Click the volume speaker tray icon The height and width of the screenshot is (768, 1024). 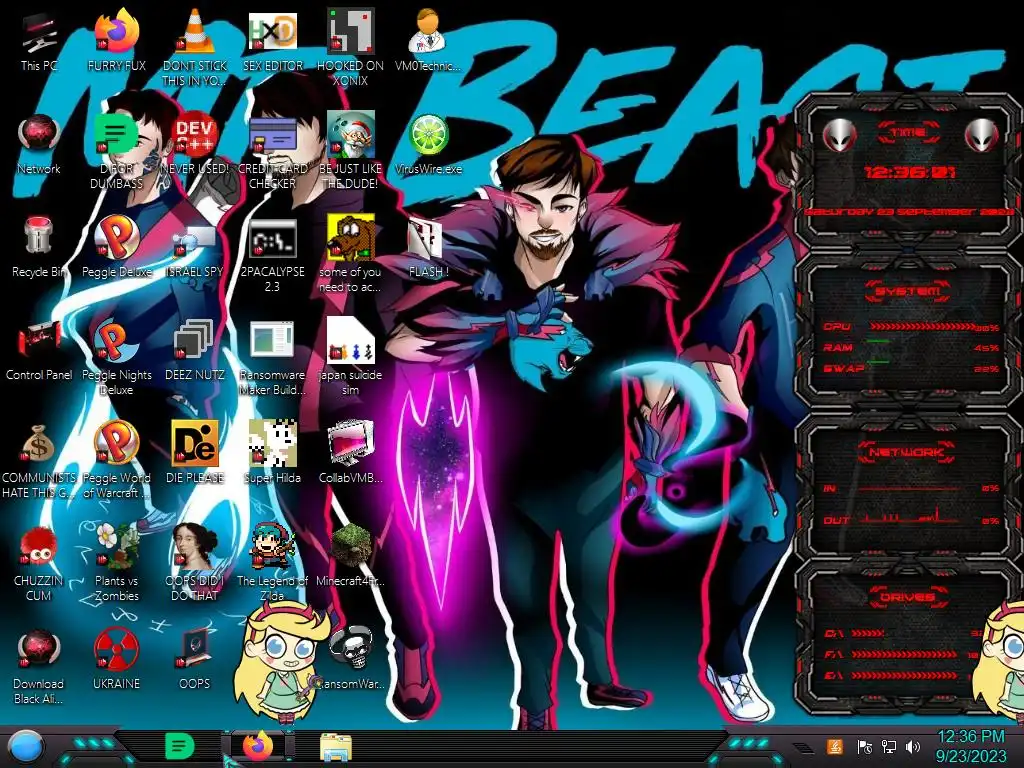coord(913,747)
